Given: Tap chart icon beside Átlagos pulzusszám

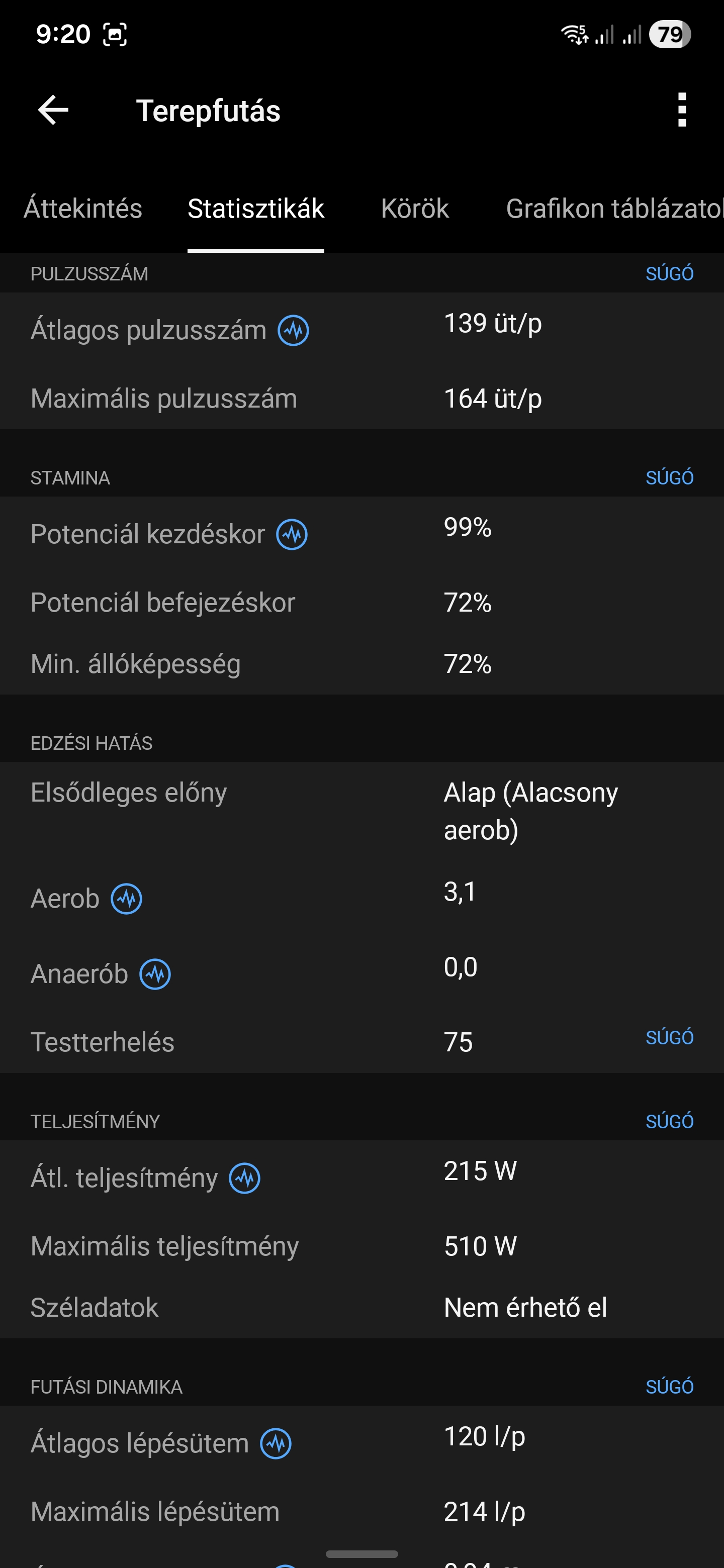Looking at the screenshot, I should pos(294,331).
